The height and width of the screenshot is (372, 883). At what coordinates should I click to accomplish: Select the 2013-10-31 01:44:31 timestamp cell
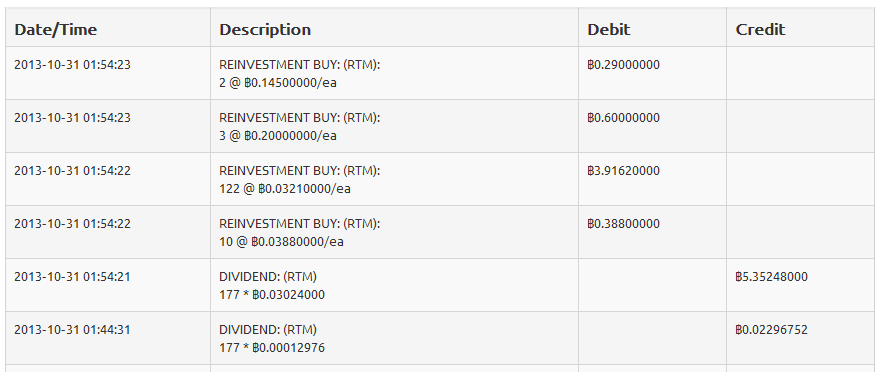pos(72,330)
